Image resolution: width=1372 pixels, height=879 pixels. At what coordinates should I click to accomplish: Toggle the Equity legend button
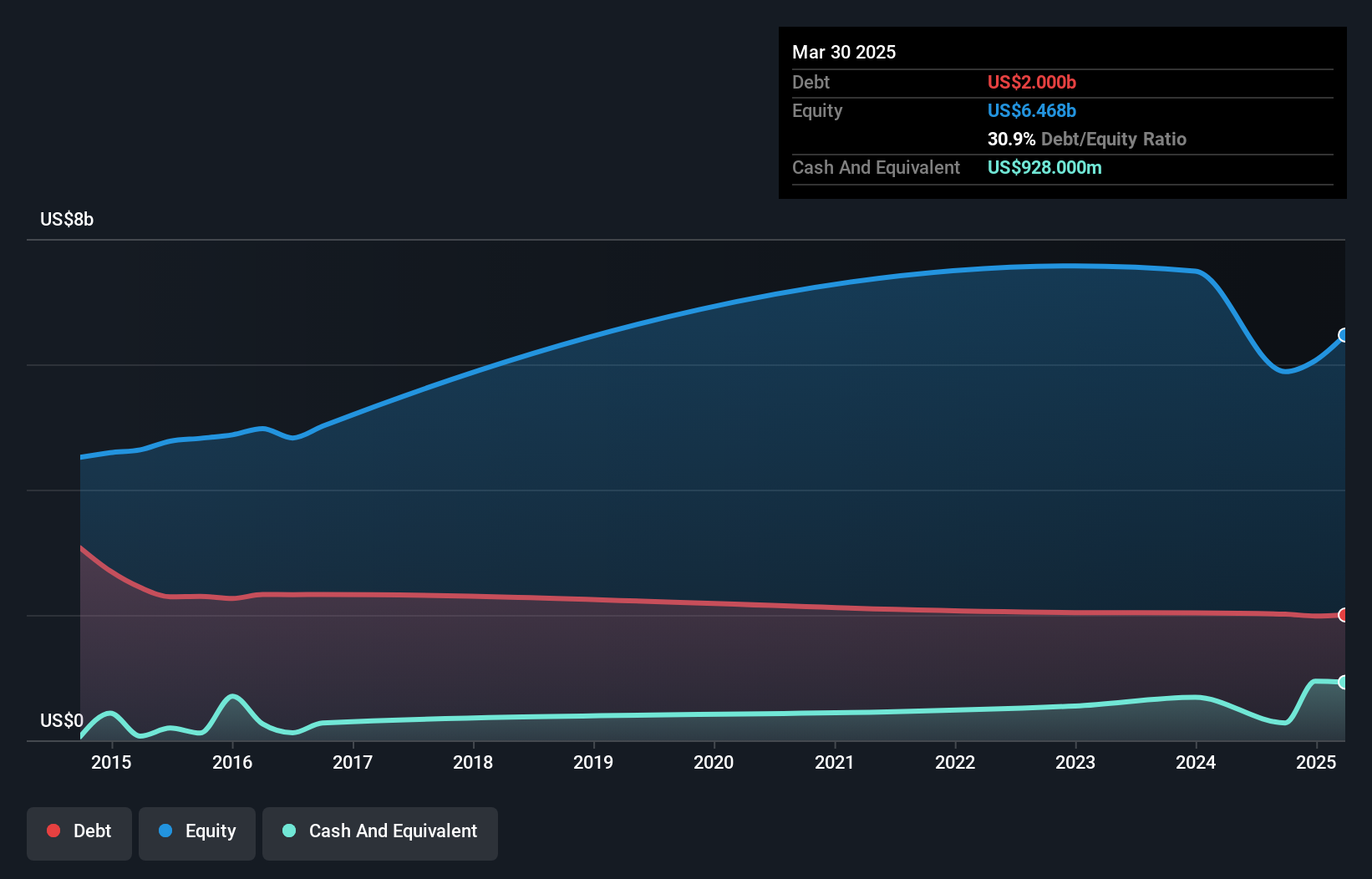pyautogui.click(x=197, y=833)
